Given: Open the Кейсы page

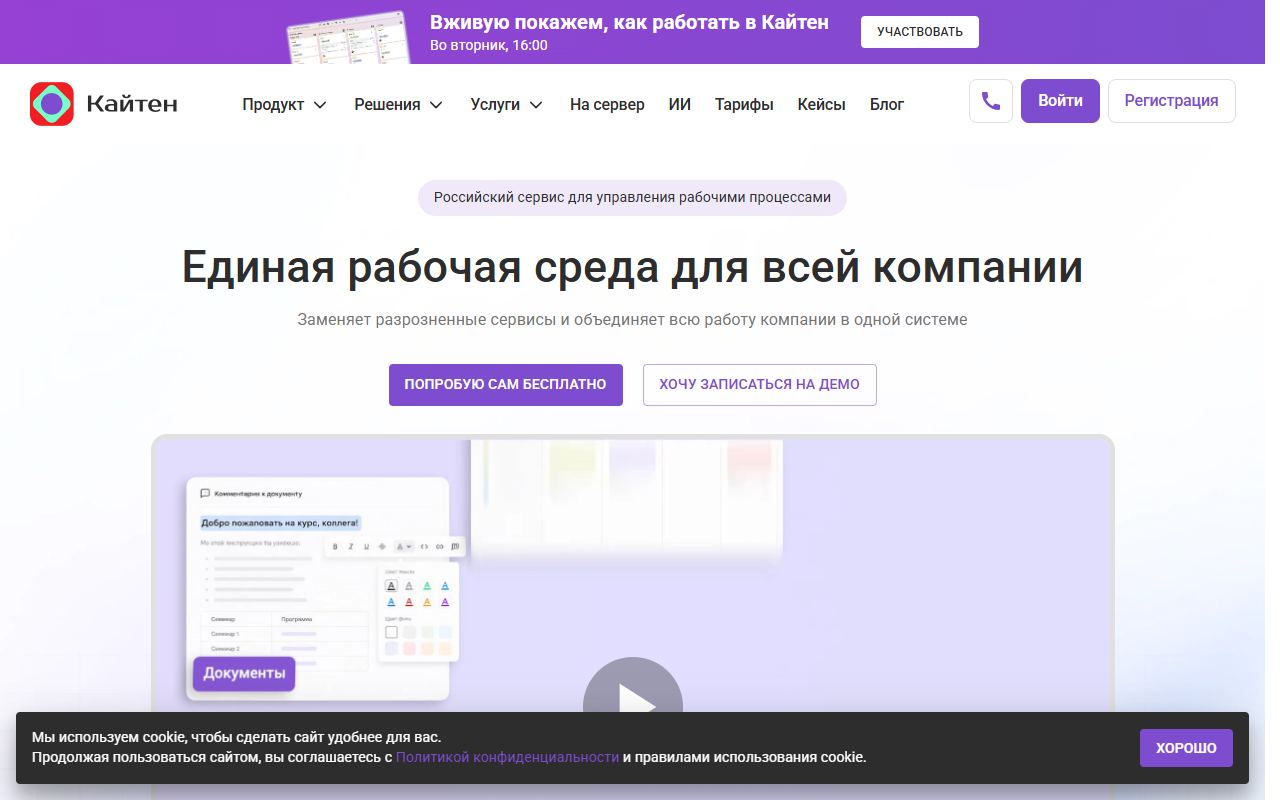Looking at the screenshot, I should click(x=822, y=104).
